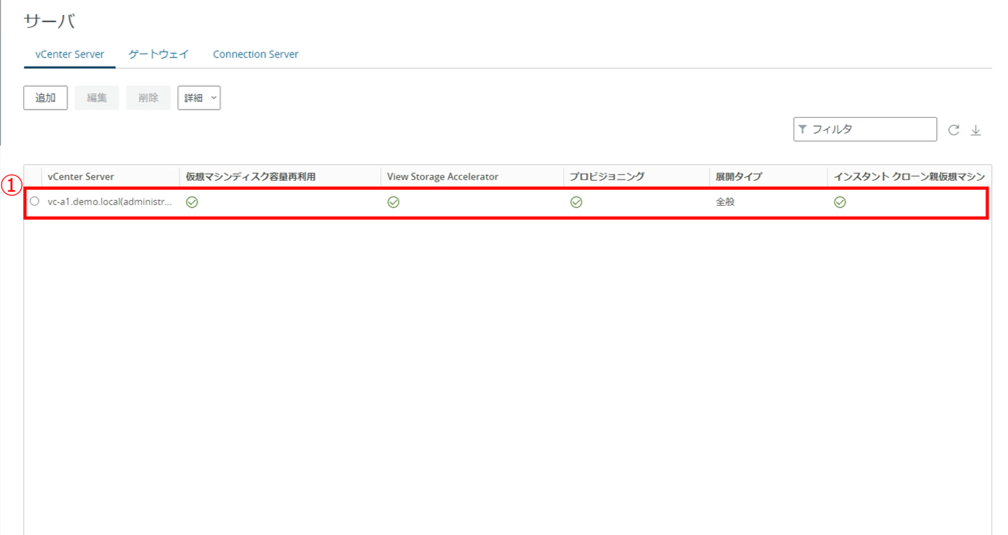The width and height of the screenshot is (1008, 535).
Task: Click the 全般 deployment type cell
Action: pyautogui.click(x=725, y=202)
